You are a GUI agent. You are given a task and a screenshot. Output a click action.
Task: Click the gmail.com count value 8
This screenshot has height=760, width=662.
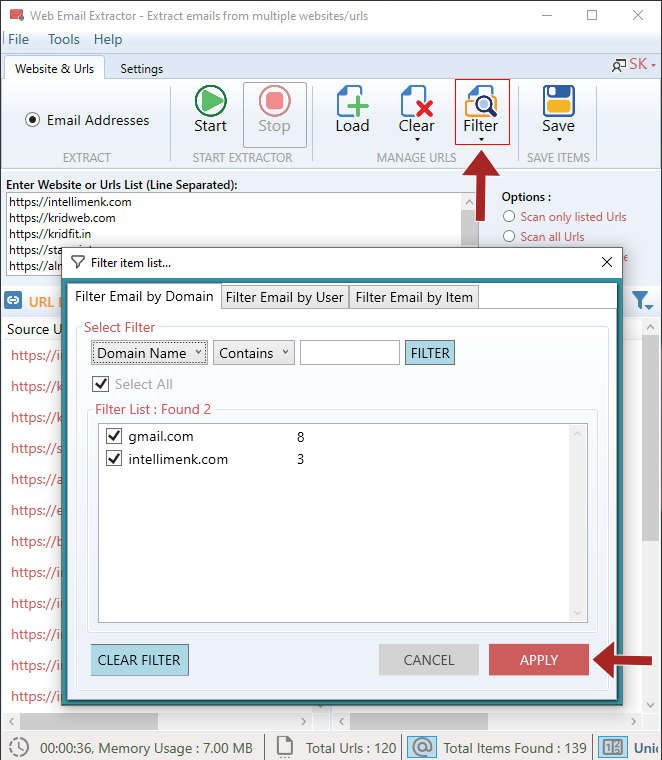click(300, 437)
